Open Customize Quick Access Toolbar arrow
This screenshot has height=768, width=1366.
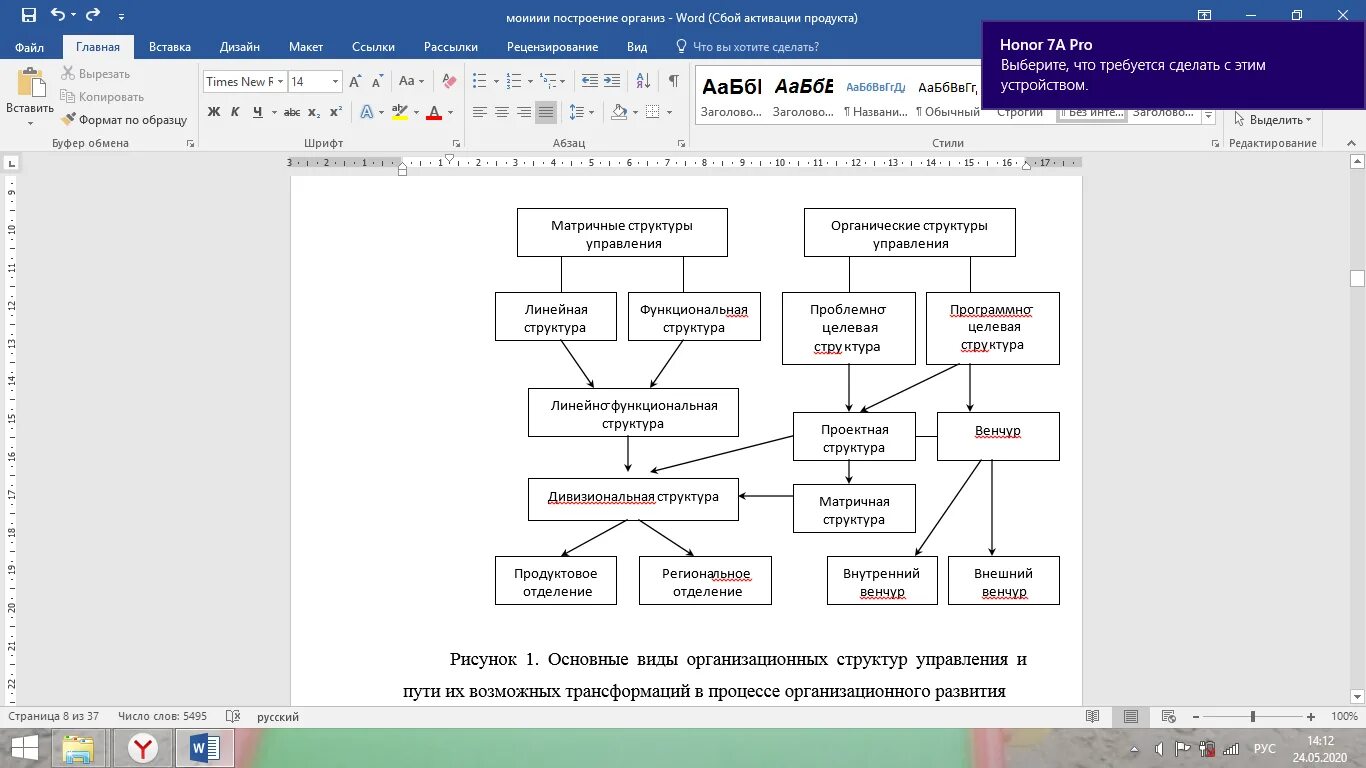(121, 17)
